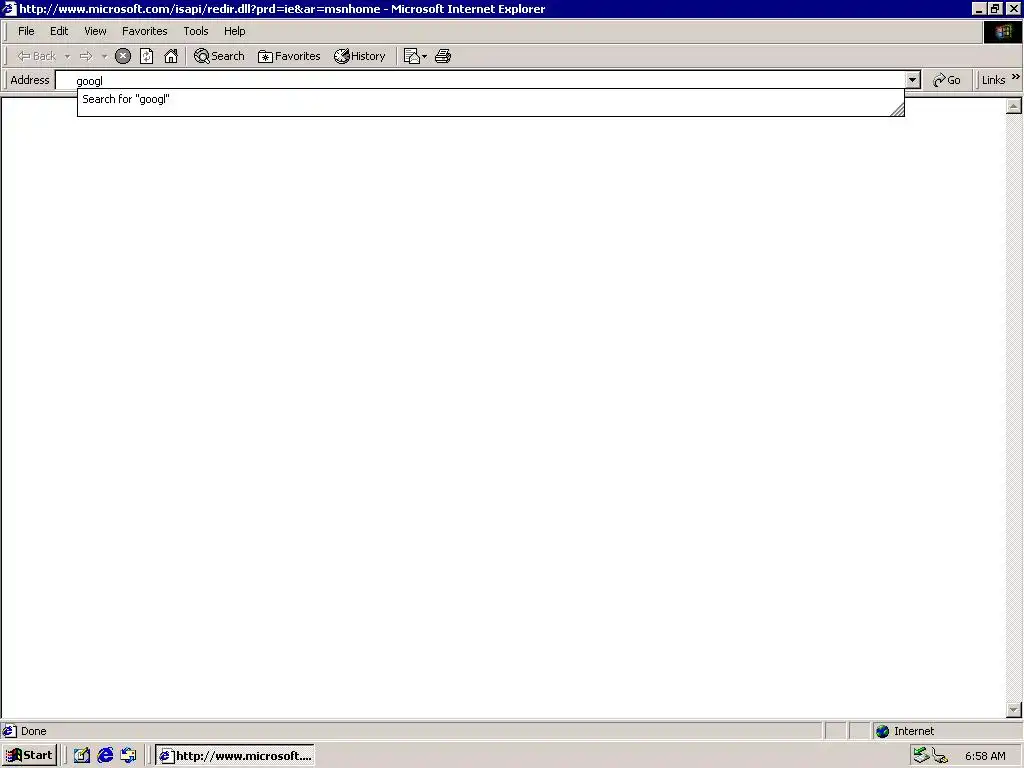Click the Internet zone globe icon

click(x=882, y=731)
